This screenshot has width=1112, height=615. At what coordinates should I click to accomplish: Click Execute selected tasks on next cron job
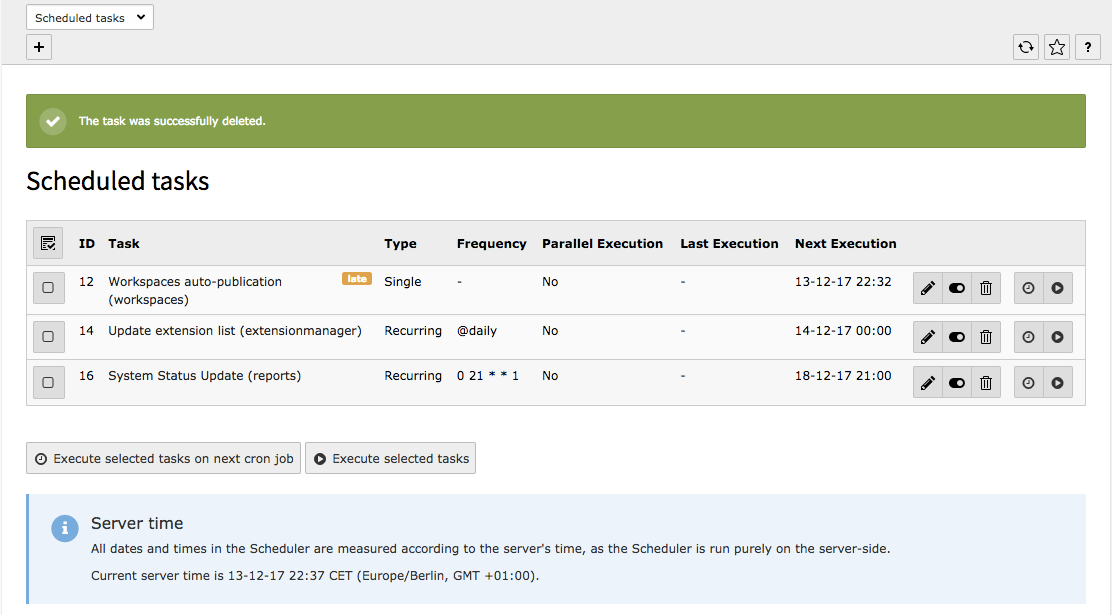click(x=164, y=459)
